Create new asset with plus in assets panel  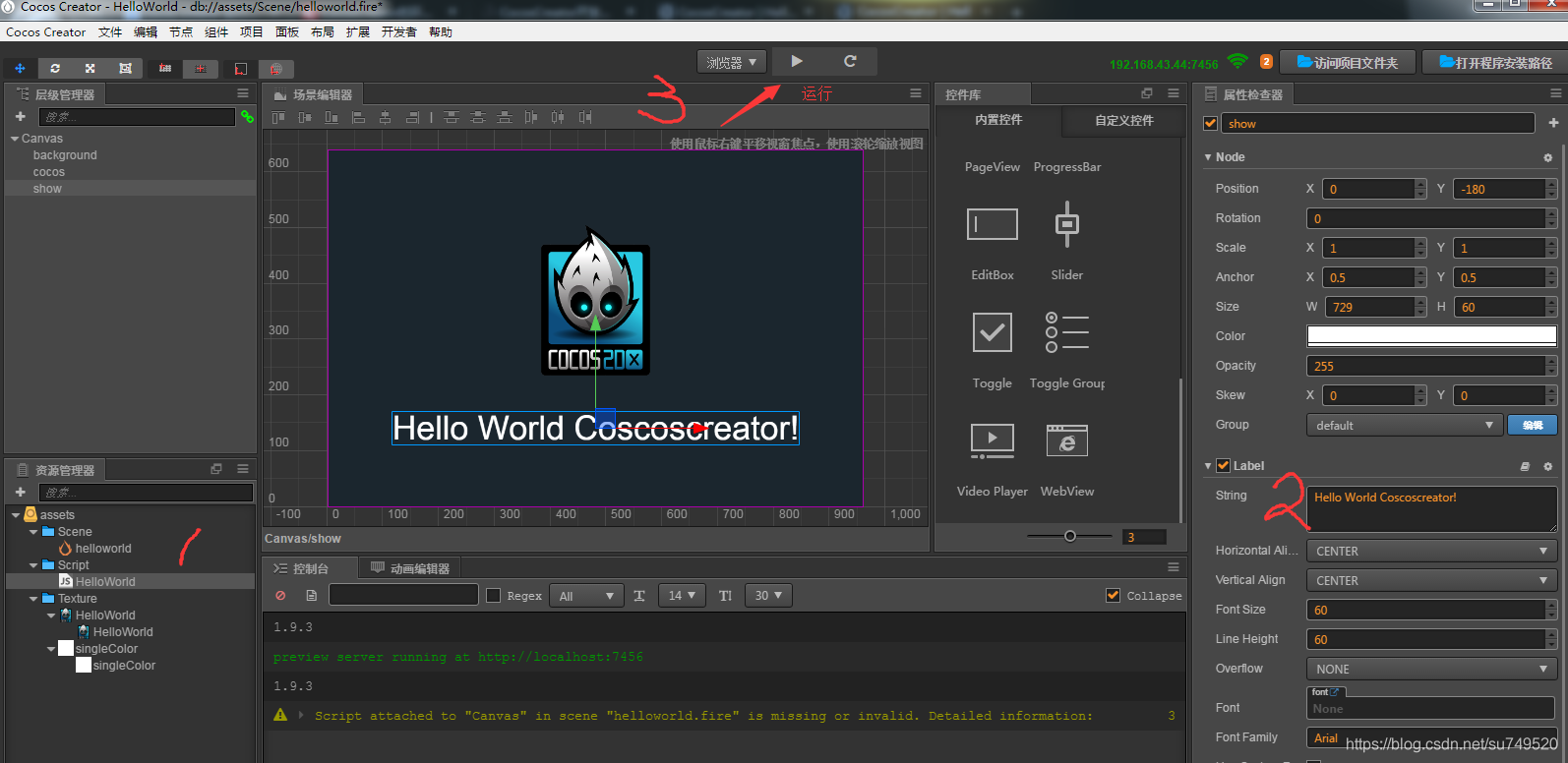tap(20, 492)
